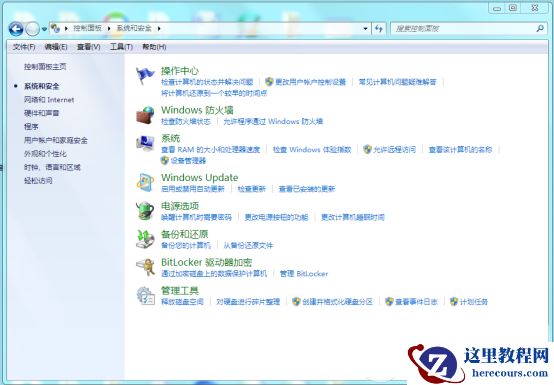
Task: Expand the arrow after 控制面板 in breadcrumb
Action: pos(109,28)
